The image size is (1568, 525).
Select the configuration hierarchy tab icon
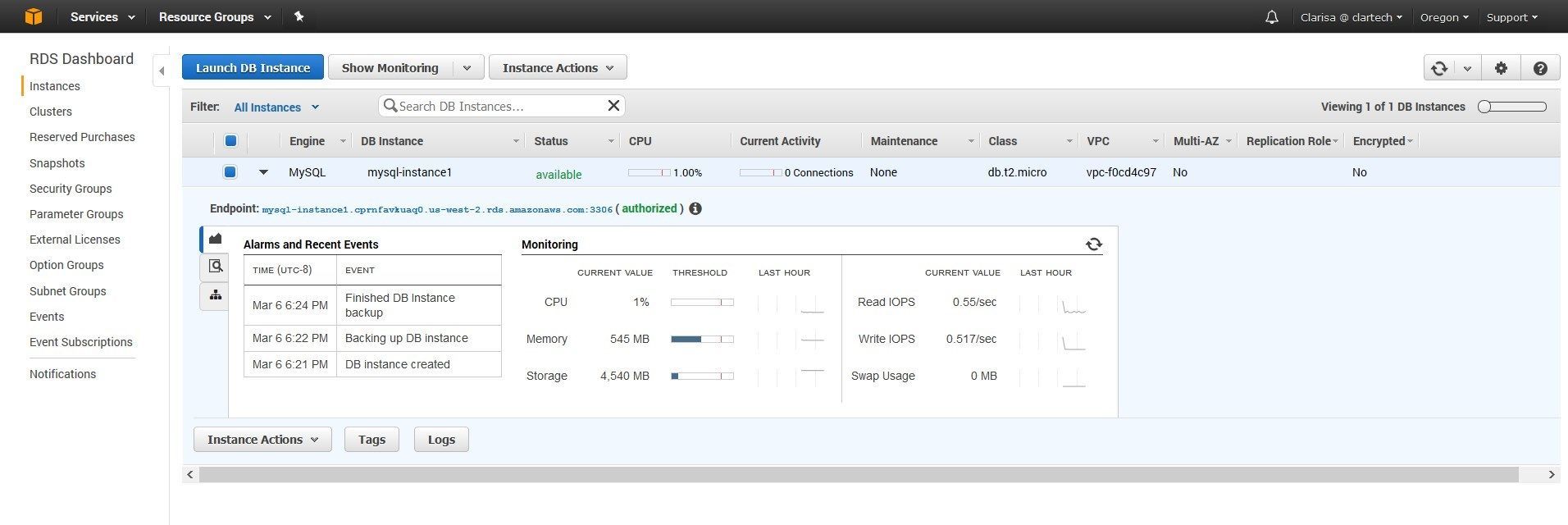tap(215, 295)
